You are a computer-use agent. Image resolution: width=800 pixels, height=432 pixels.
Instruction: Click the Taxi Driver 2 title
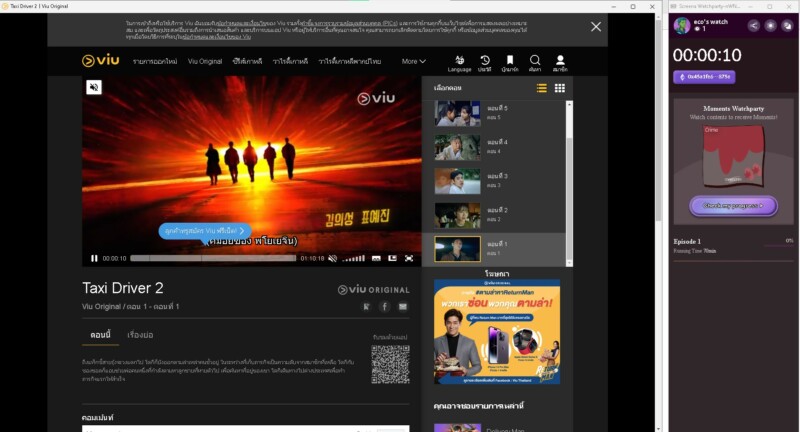[123, 288]
